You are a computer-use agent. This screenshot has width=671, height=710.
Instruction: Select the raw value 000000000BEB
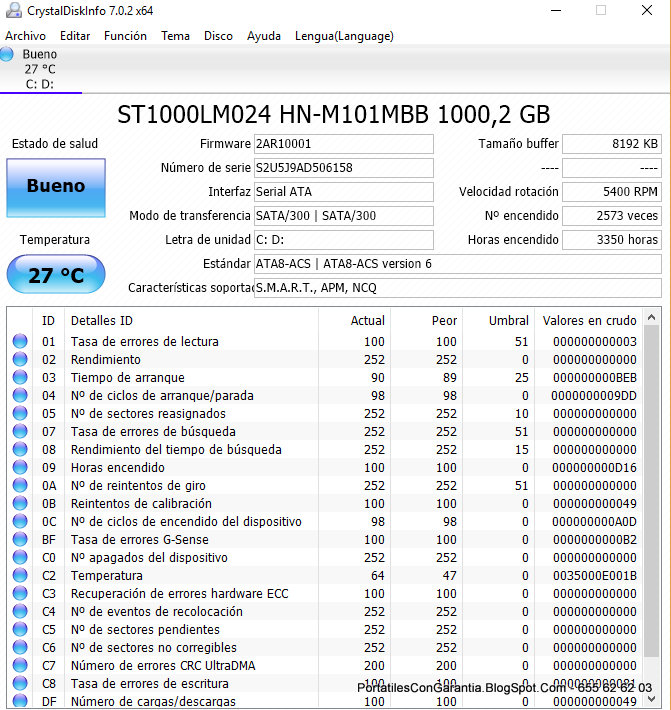coord(594,378)
